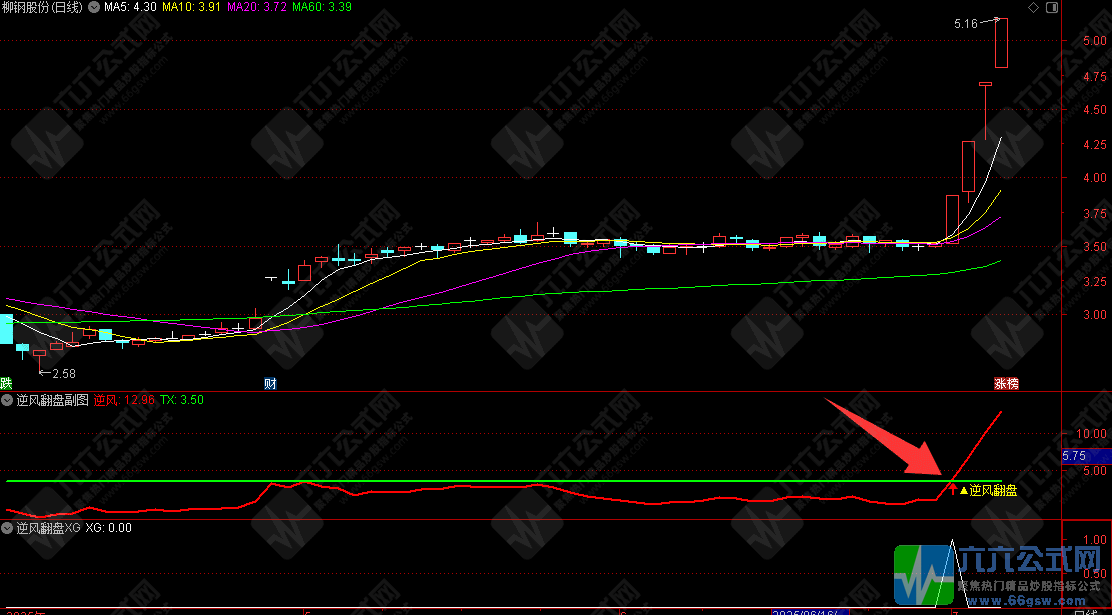Click the 财 marker below the chart

coord(269,383)
